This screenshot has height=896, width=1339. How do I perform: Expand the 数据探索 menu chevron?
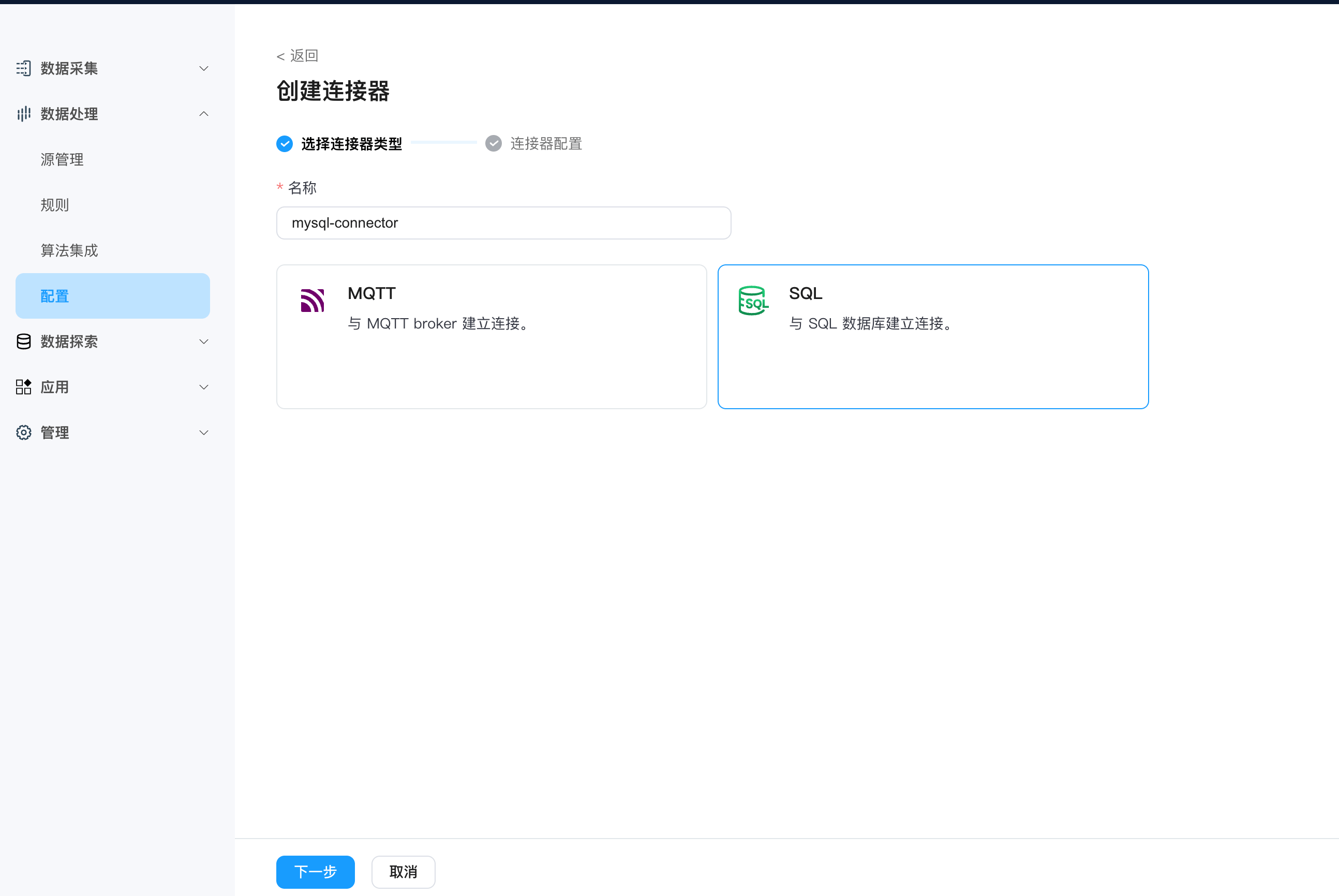click(x=203, y=342)
